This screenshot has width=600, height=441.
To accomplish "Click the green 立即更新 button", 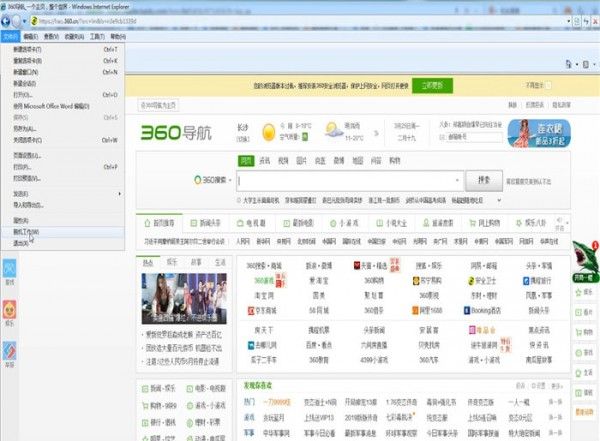I will pyautogui.click(x=432, y=85).
